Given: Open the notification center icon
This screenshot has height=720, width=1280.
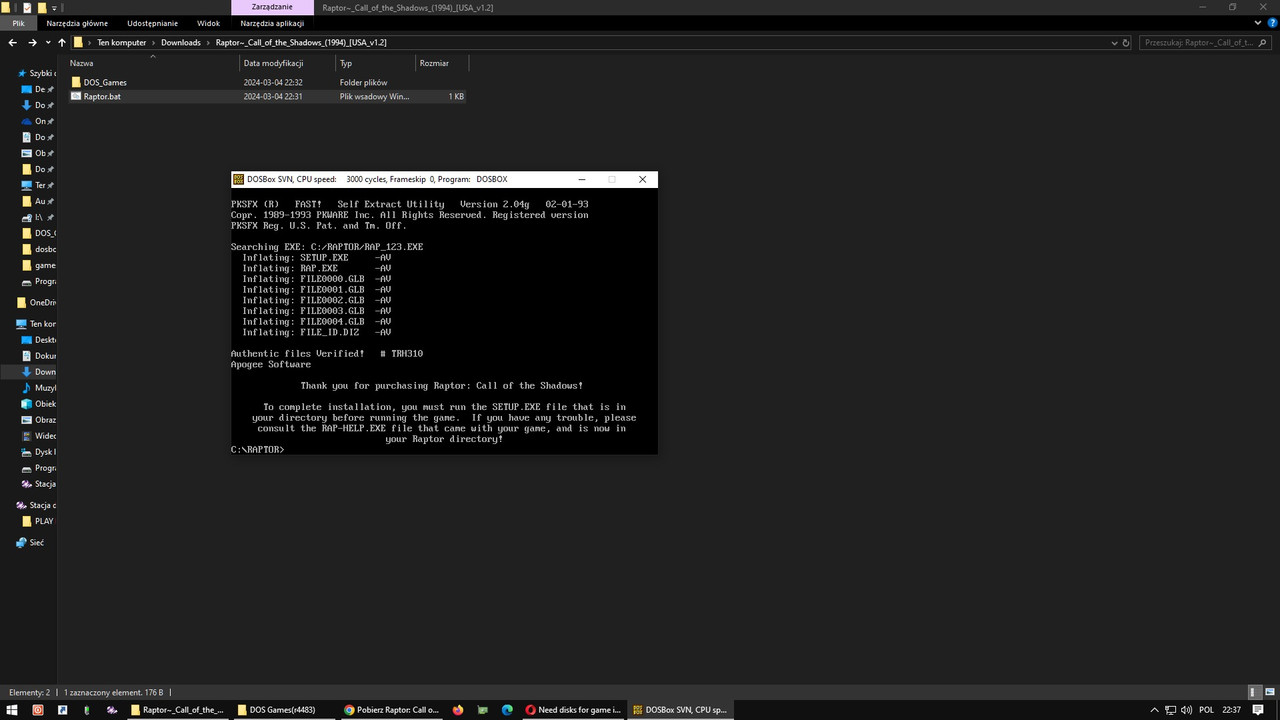Looking at the screenshot, I should [x=1259, y=710].
